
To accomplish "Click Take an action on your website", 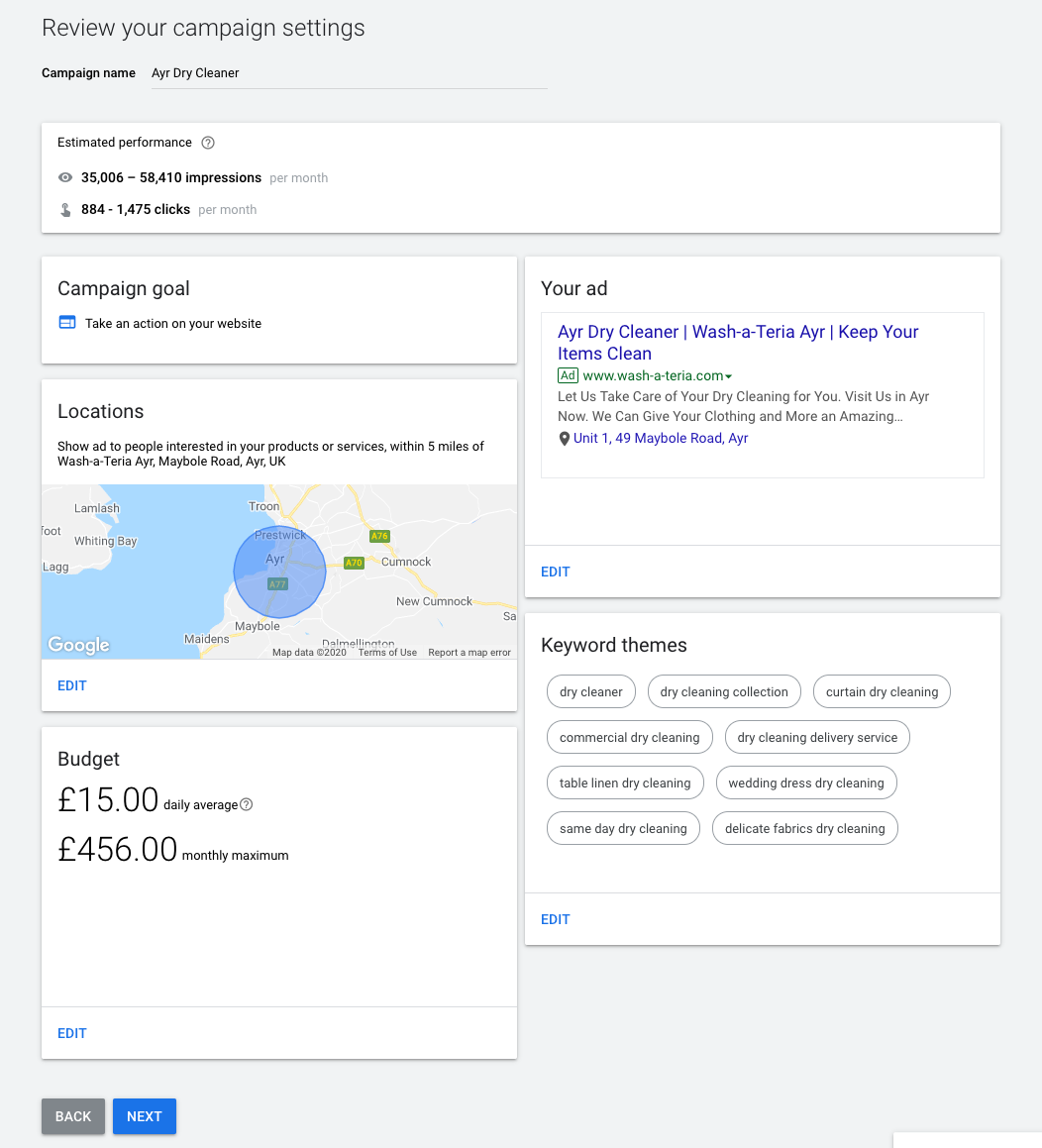I will [x=172, y=324].
